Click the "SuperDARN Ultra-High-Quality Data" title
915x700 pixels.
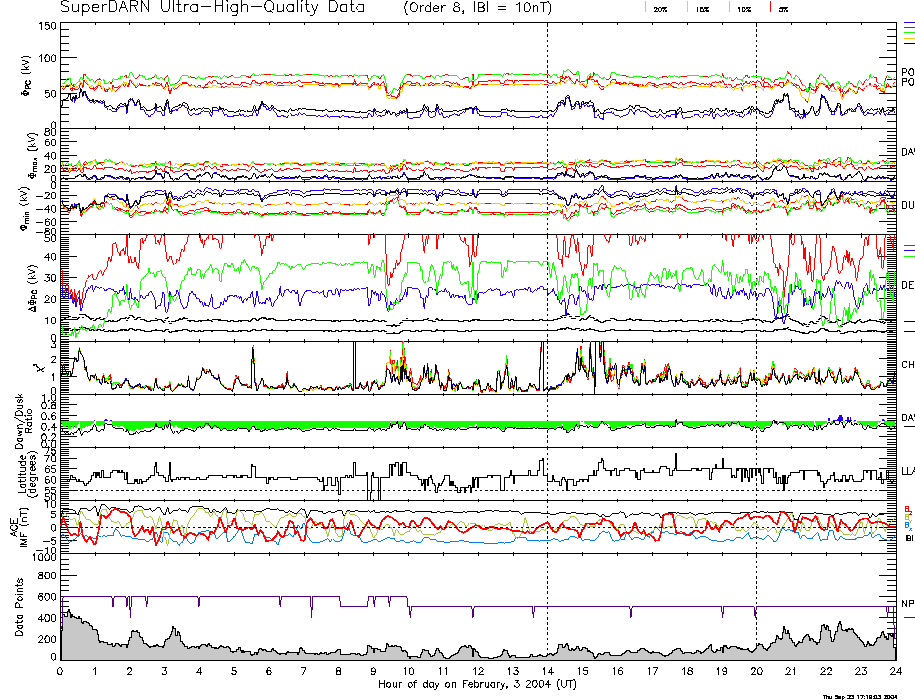tap(212, 7)
